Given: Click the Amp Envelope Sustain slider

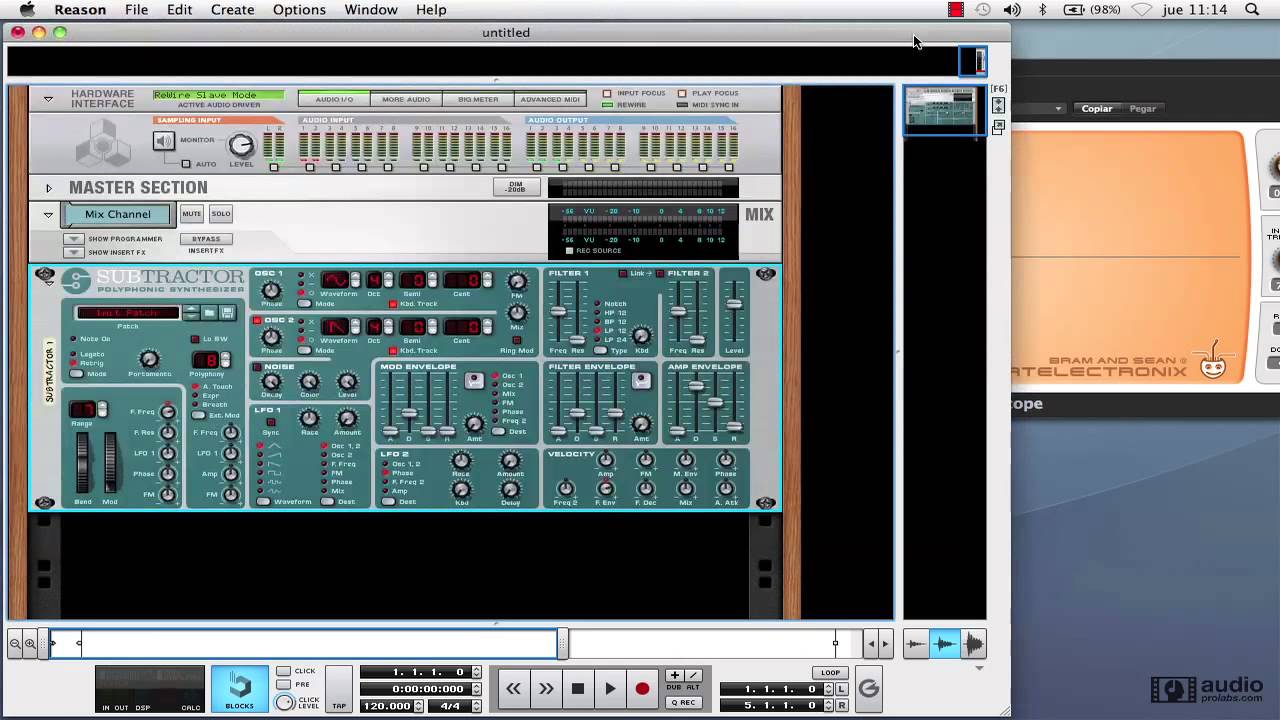Looking at the screenshot, I should point(714,404).
